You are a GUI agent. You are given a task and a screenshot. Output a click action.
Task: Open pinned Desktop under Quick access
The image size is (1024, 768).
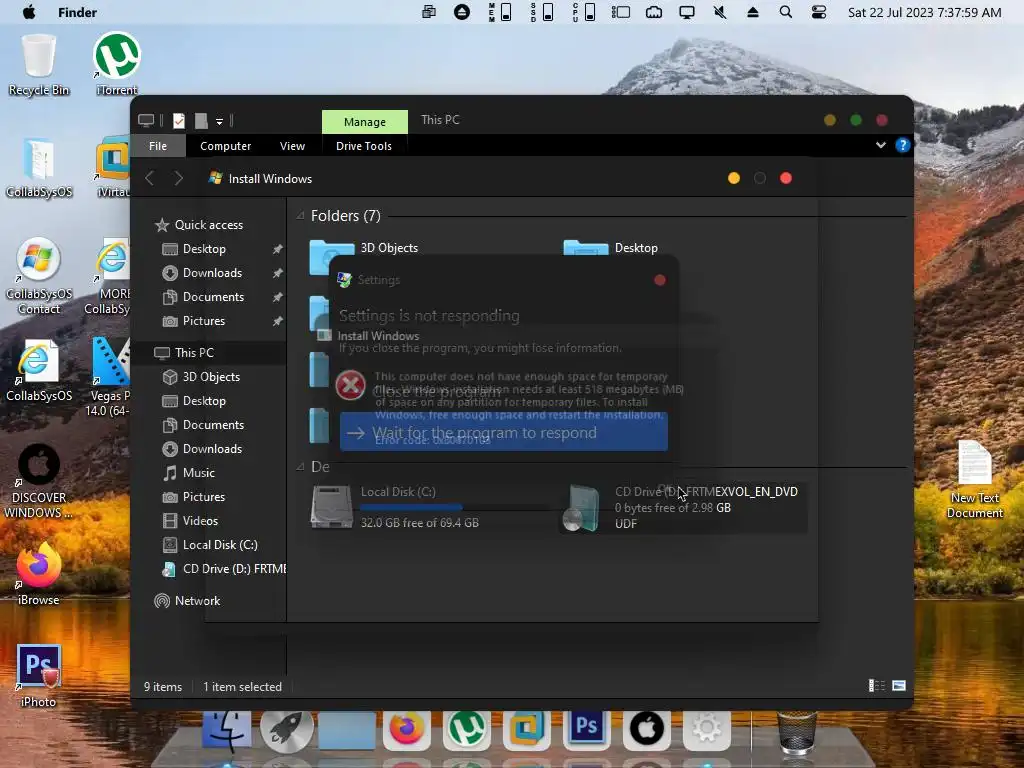[194, 249]
